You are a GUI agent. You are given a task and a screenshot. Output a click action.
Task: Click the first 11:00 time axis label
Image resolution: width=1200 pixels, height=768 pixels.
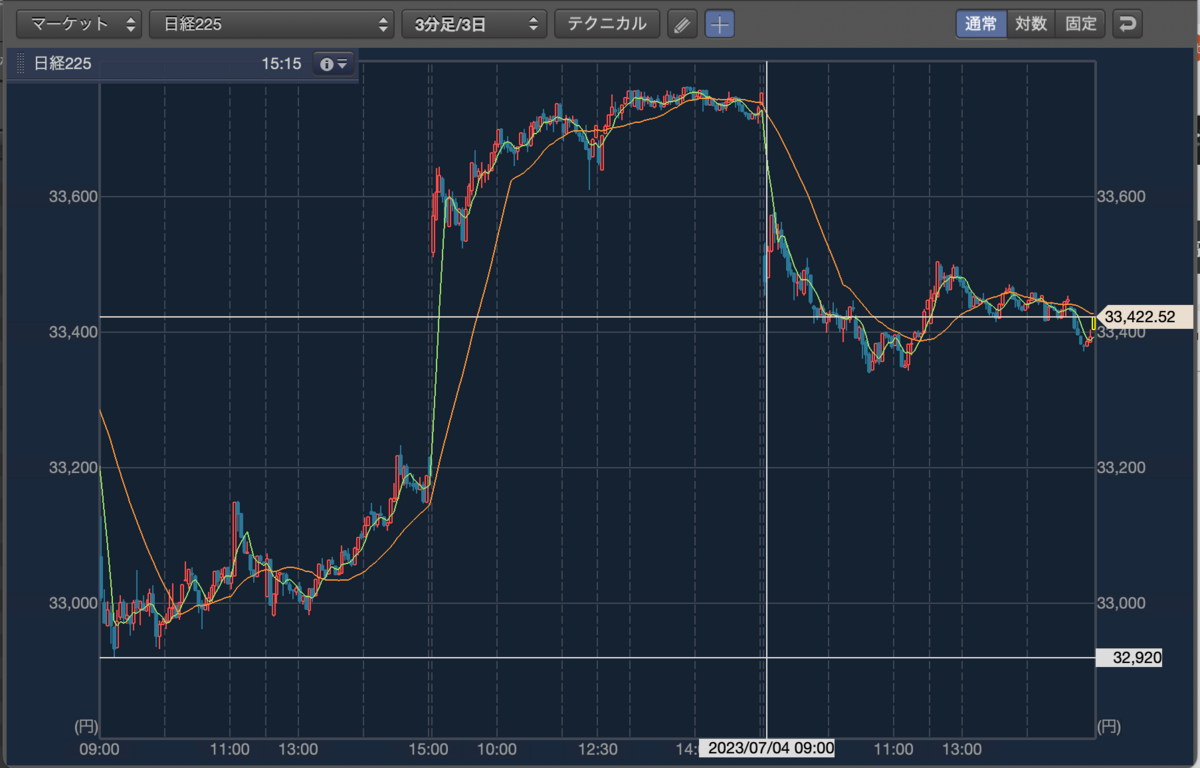(230, 749)
